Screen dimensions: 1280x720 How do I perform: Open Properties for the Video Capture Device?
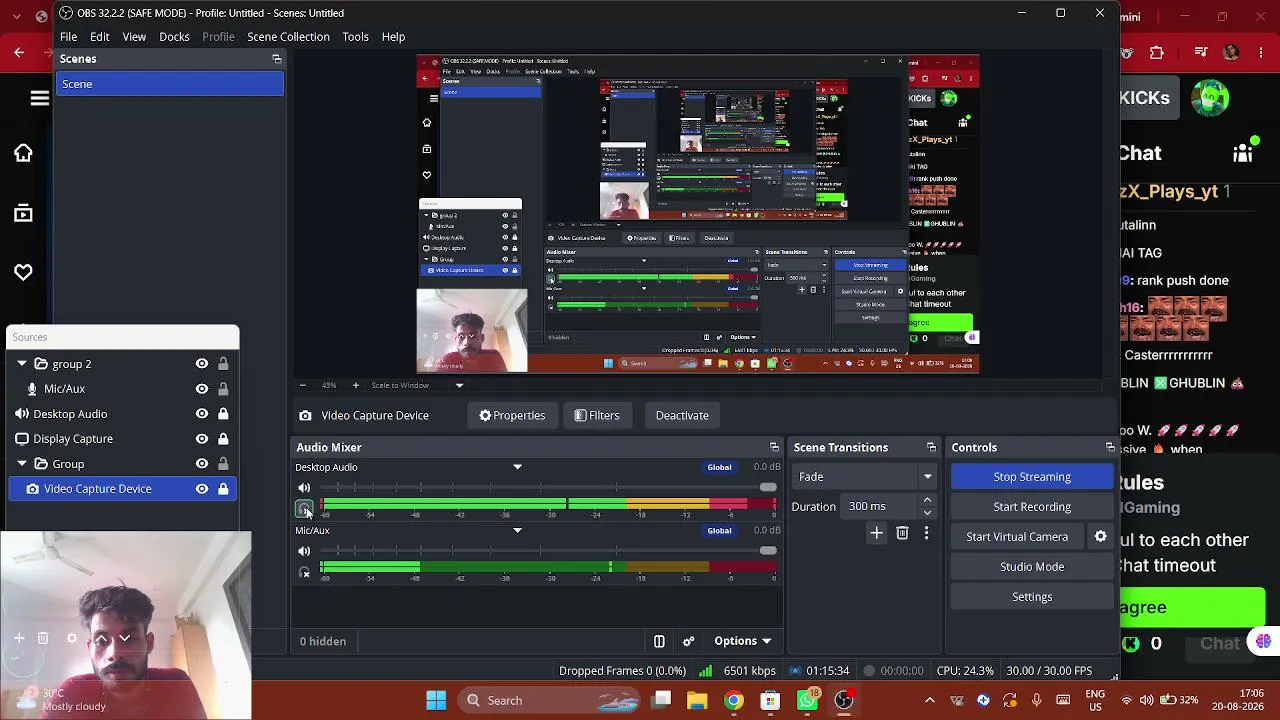[x=512, y=416]
